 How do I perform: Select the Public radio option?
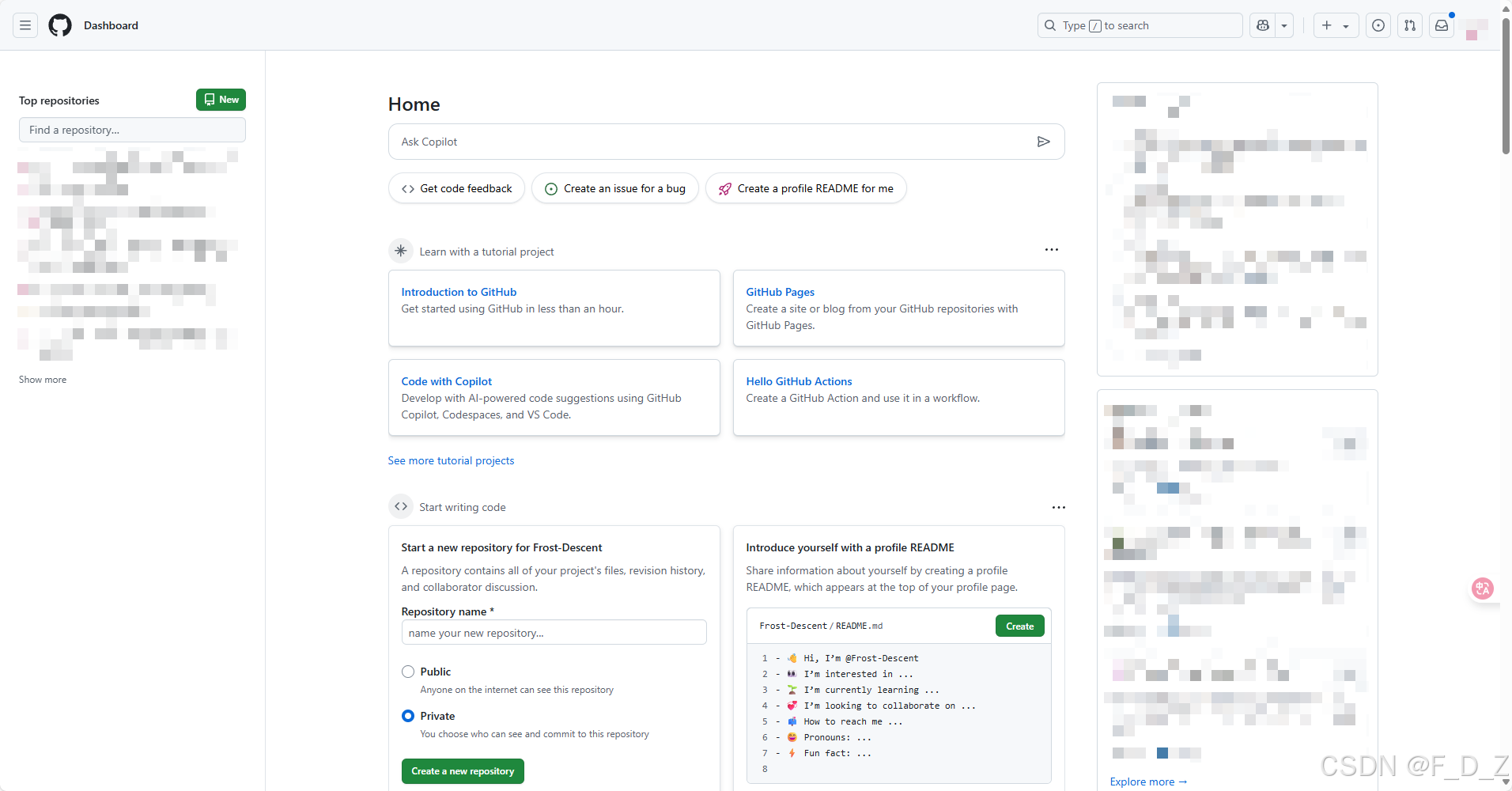pyautogui.click(x=408, y=672)
